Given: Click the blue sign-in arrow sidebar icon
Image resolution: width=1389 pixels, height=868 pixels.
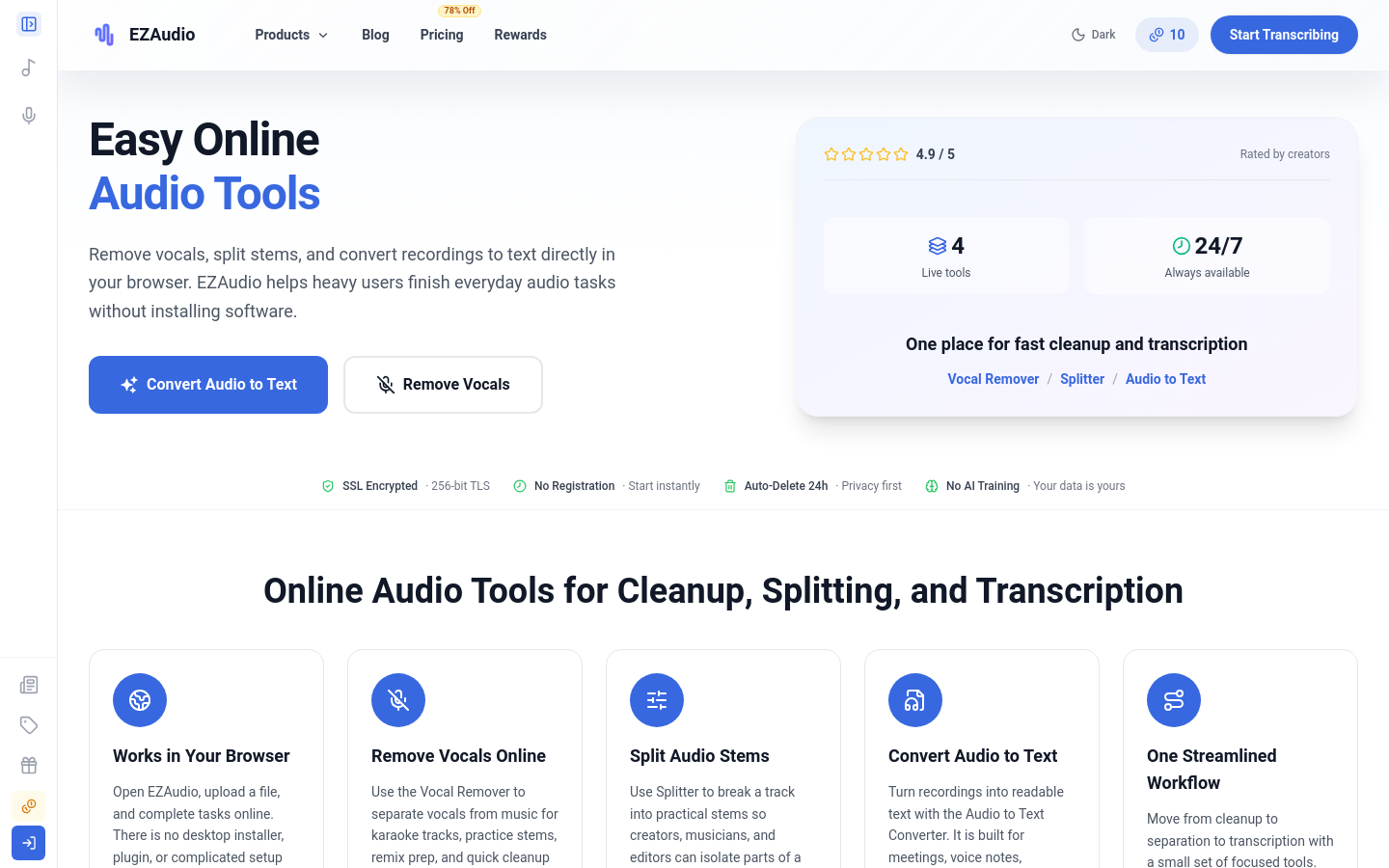Looking at the screenshot, I should [29, 843].
